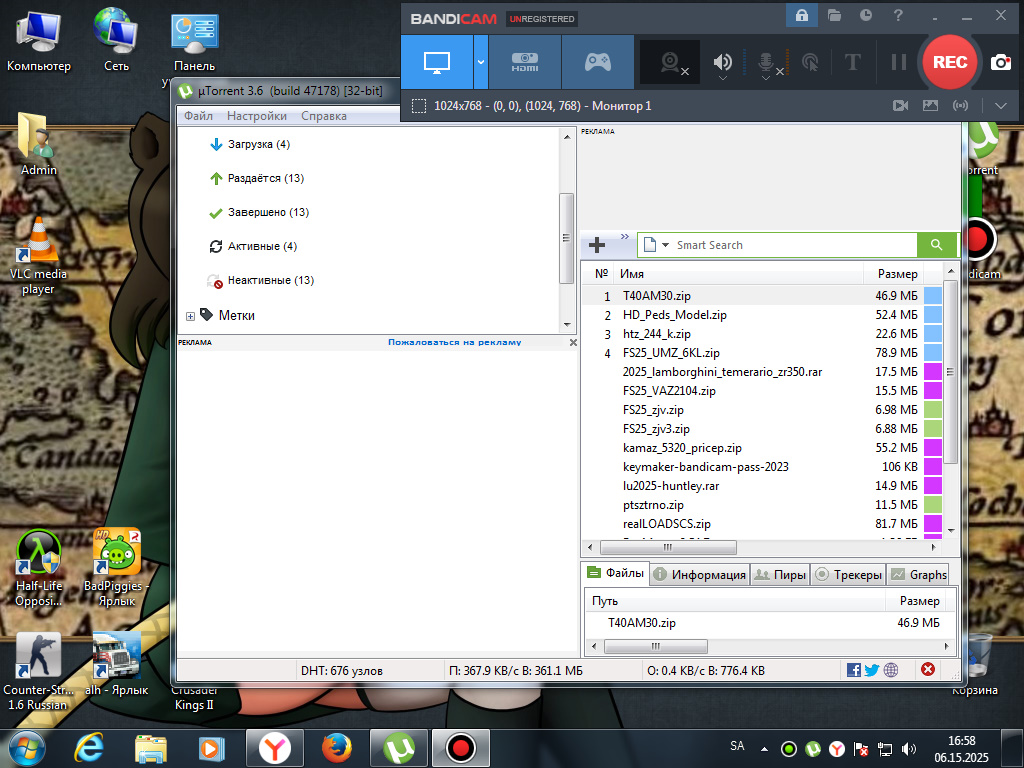Click blue status bar of T40AM30.zip

933,296
